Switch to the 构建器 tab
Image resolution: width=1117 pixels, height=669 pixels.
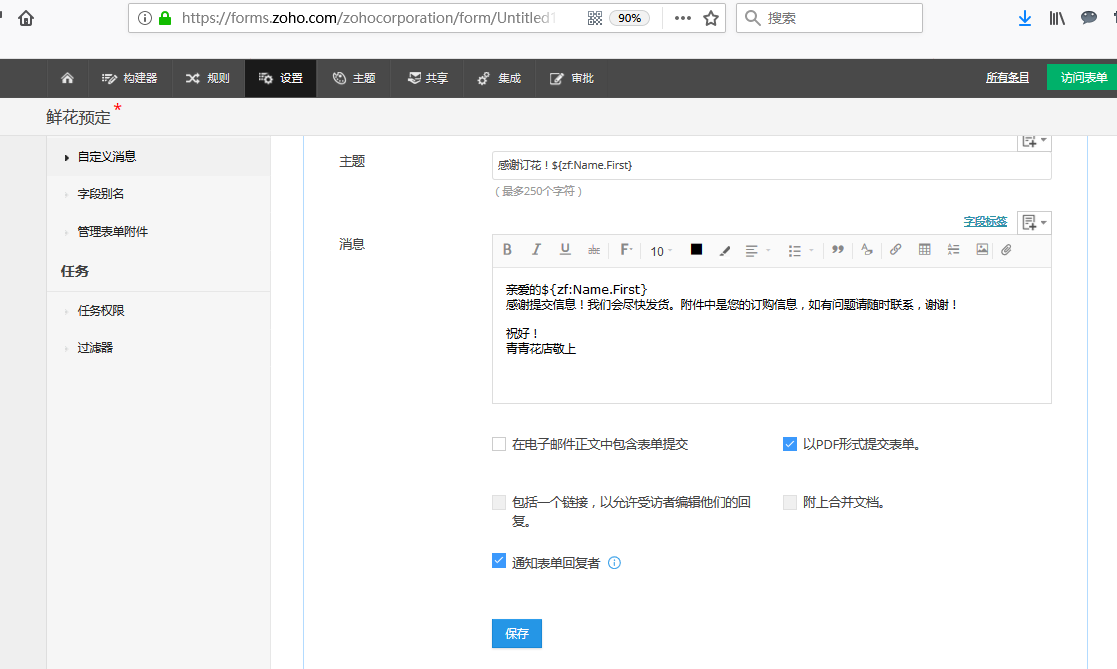(130, 78)
